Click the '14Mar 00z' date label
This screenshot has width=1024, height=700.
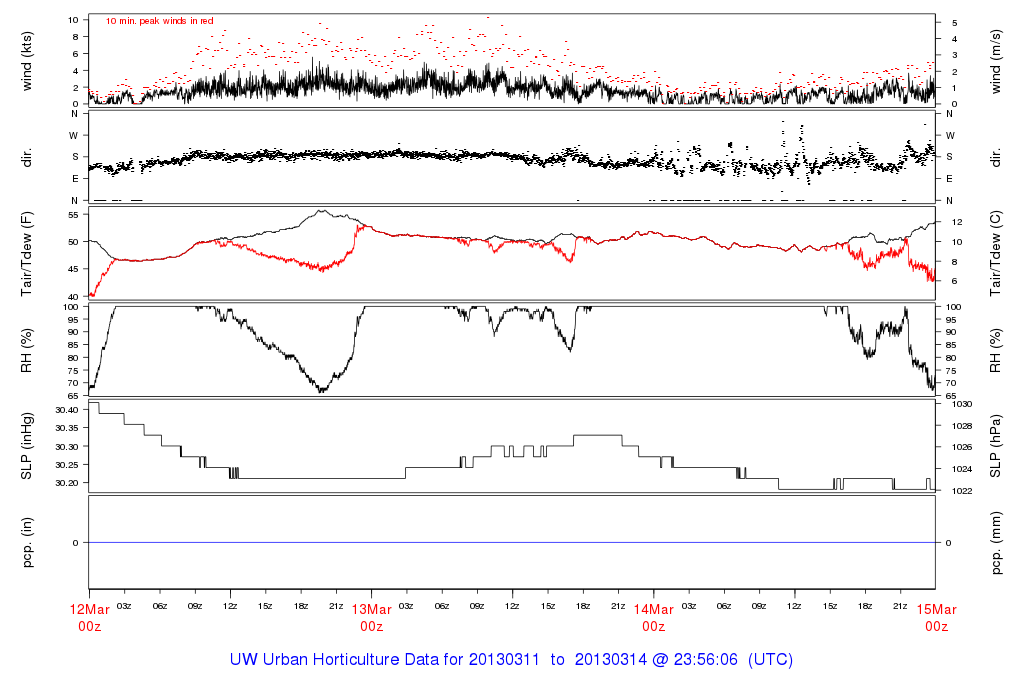pyautogui.click(x=654, y=618)
